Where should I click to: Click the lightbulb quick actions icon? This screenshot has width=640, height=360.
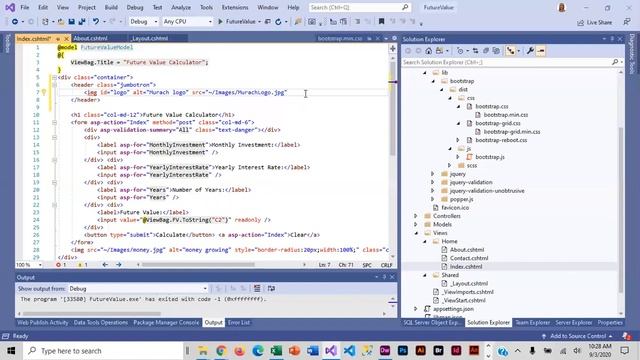(44, 93)
